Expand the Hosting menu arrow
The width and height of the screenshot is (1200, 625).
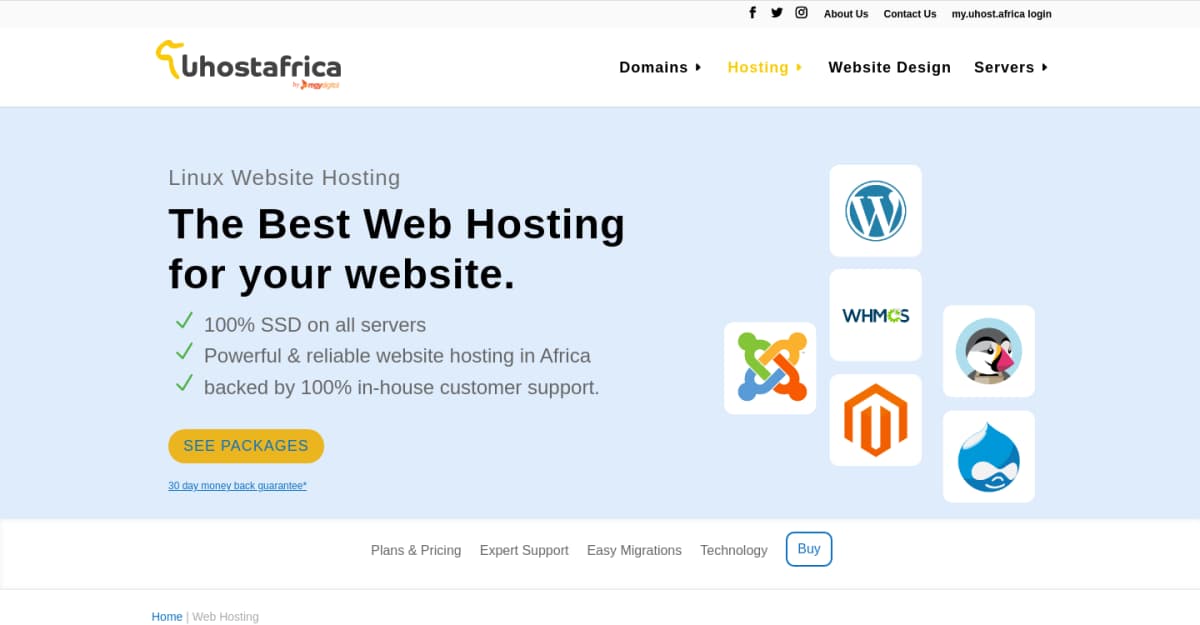click(x=799, y=67)
